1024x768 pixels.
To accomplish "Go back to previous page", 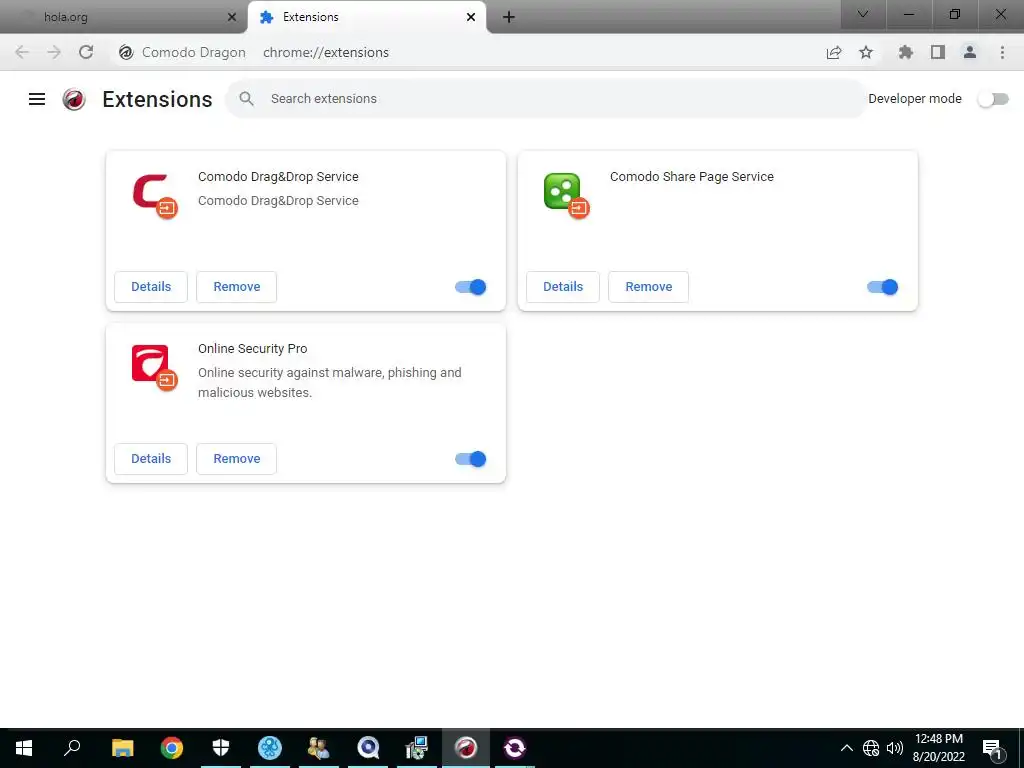I will [22, 52].
